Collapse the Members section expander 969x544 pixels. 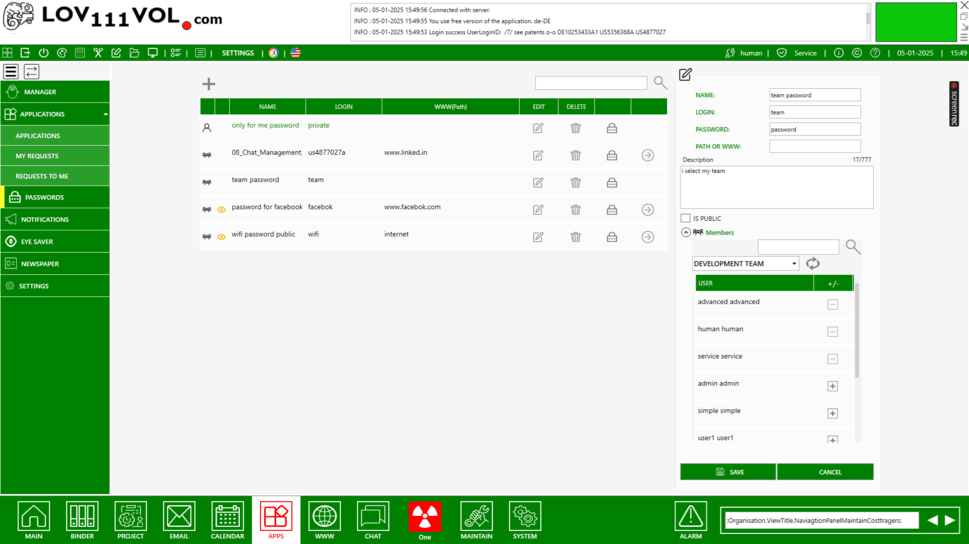(686, 232)
